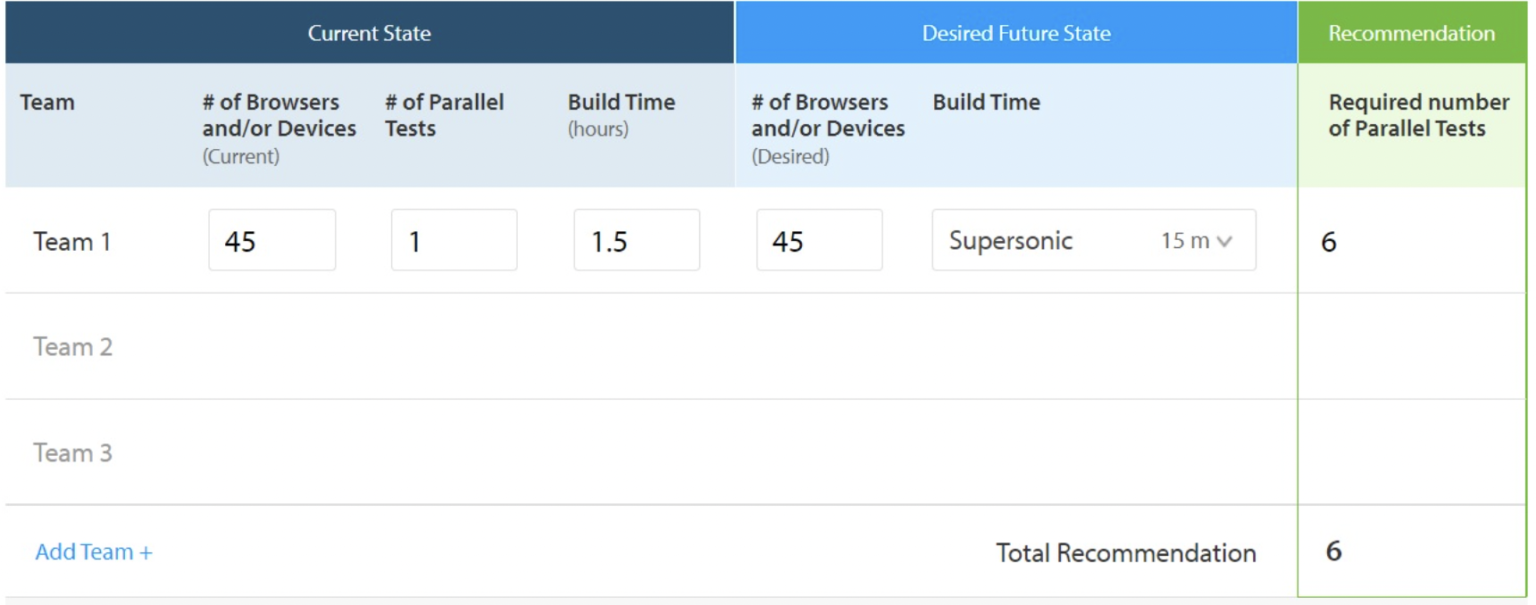Select the Total Recommendation value 6
The width and height of the screenshot is (1536, 605).
tap(1333, 551)
